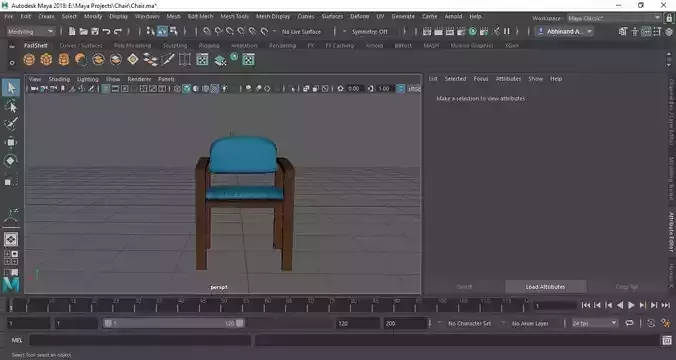This screenshot has height=360, width=676.
Task: Open the No Anim Layer dropdown
Action: coord(531,323)
